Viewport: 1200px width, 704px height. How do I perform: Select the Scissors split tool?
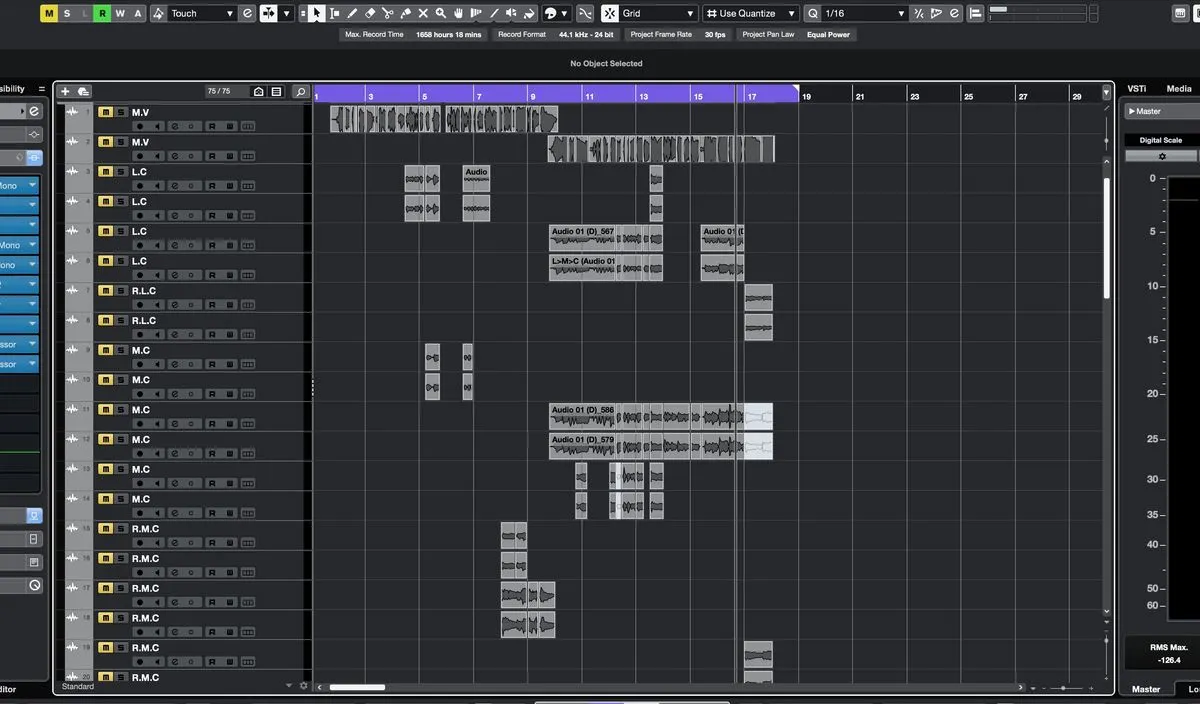coord(387,13)
